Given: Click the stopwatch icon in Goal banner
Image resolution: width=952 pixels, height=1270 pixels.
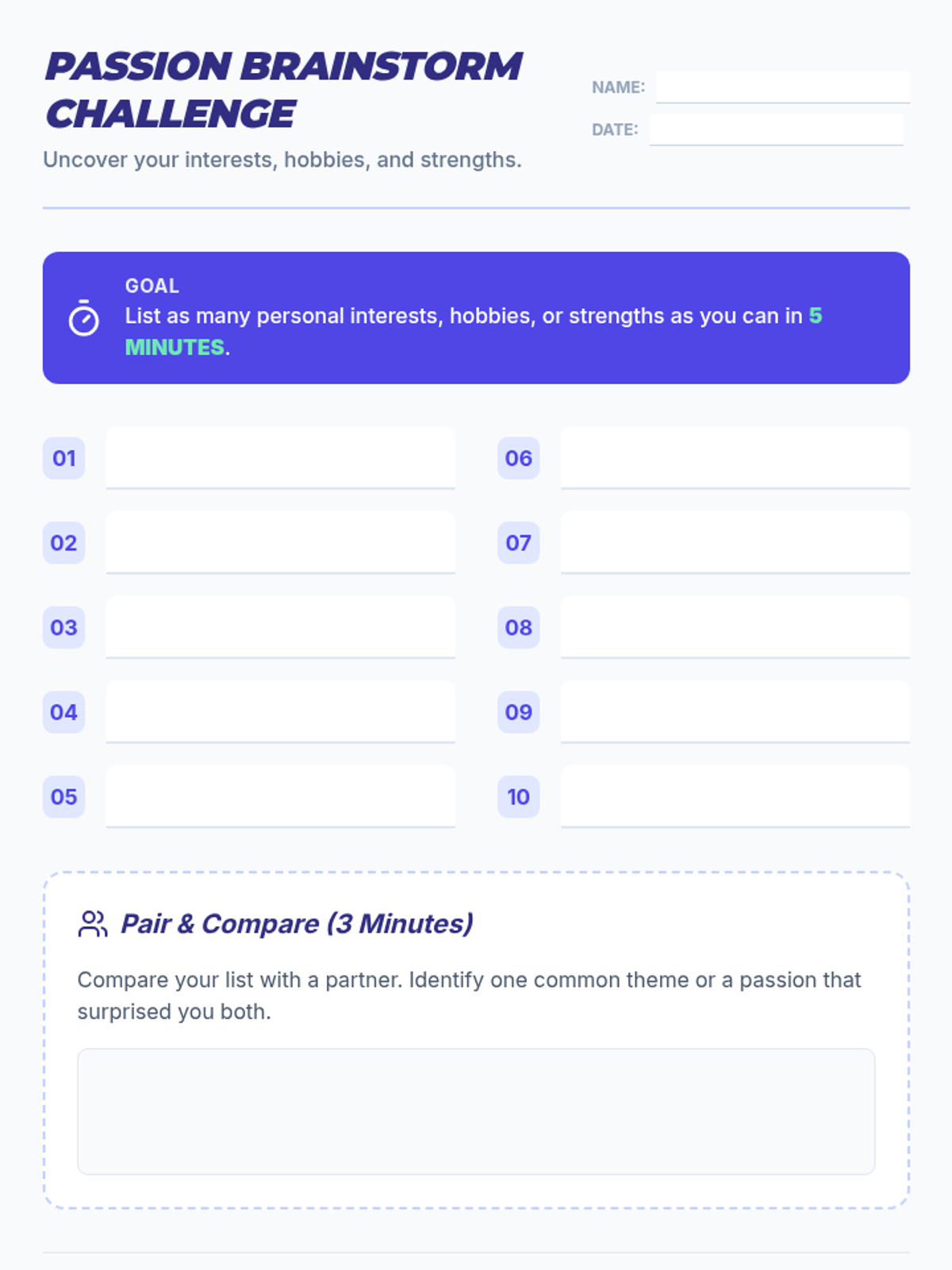Looking at the screenshot, I should tap(83, 318).
